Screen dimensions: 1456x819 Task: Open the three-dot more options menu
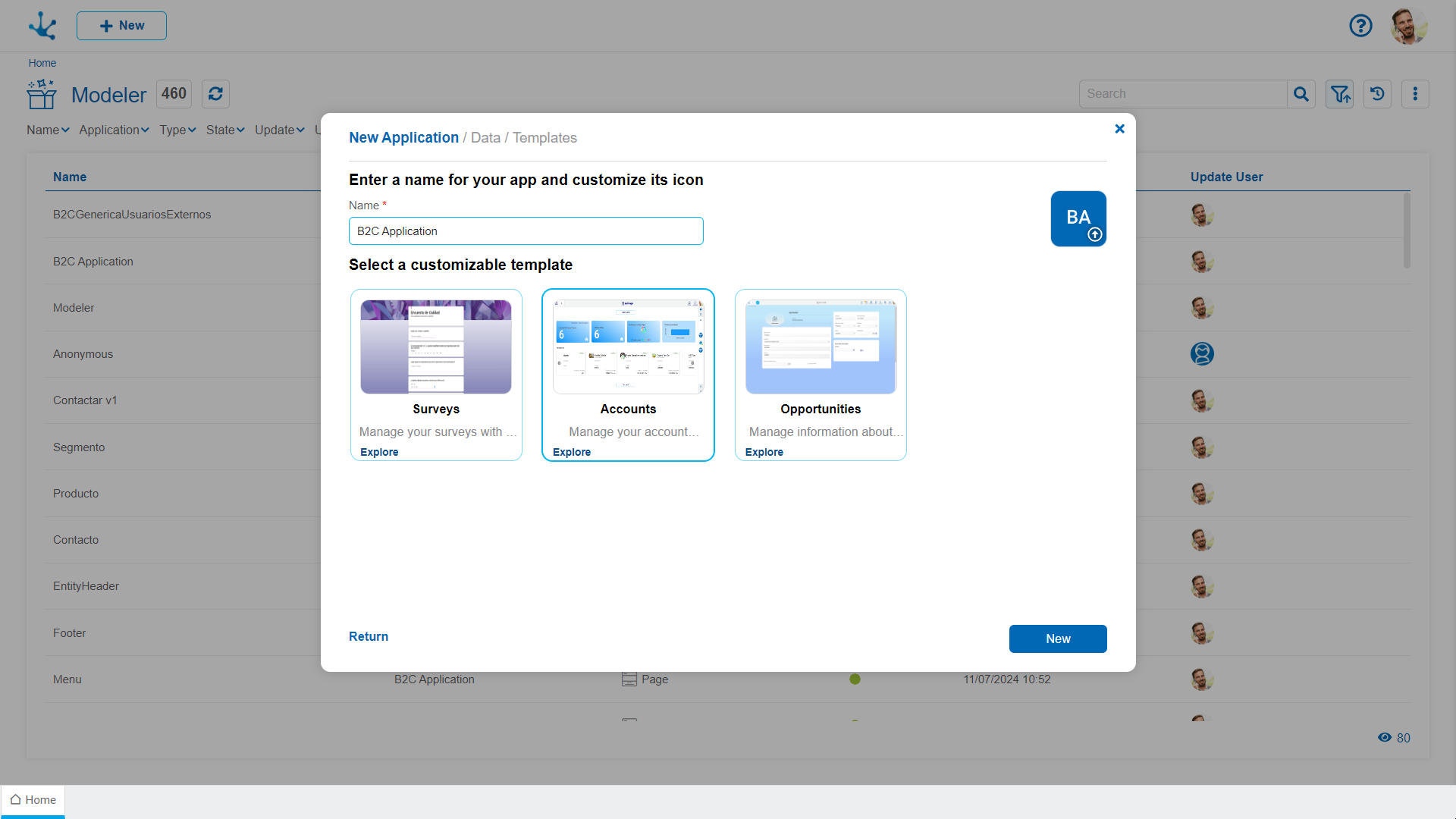1415,94
